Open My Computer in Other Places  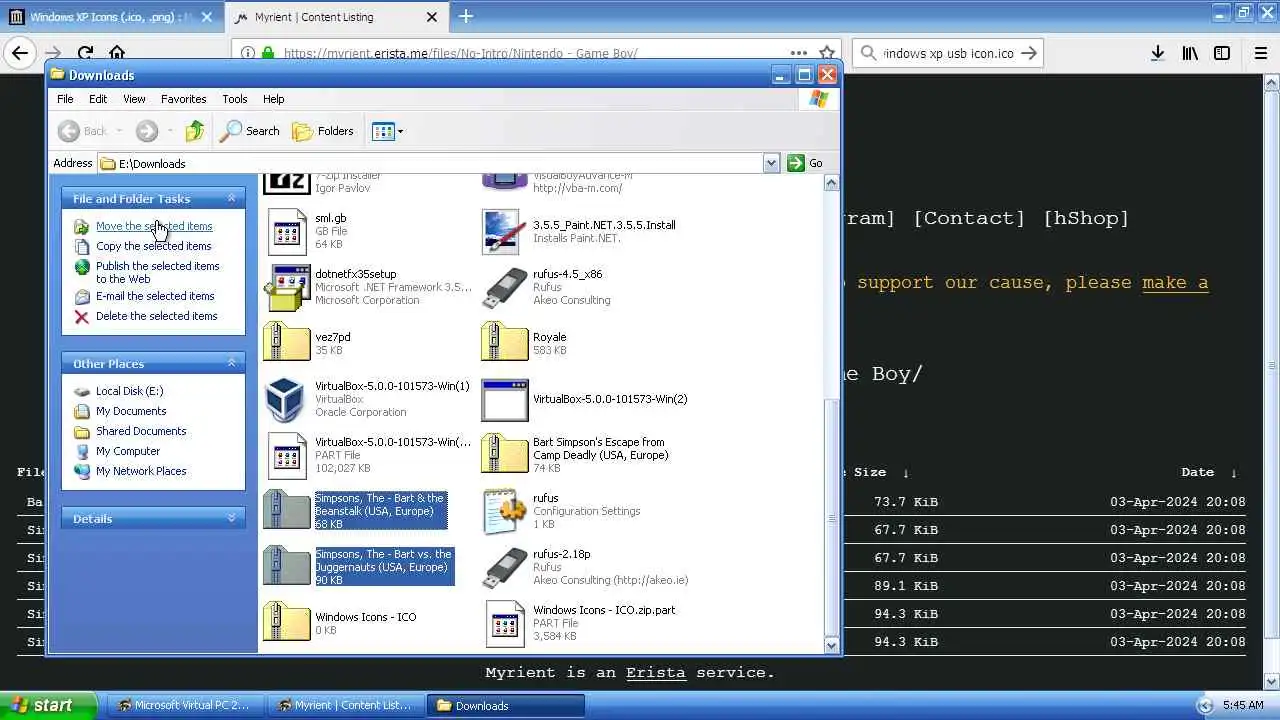click(128, 451)
